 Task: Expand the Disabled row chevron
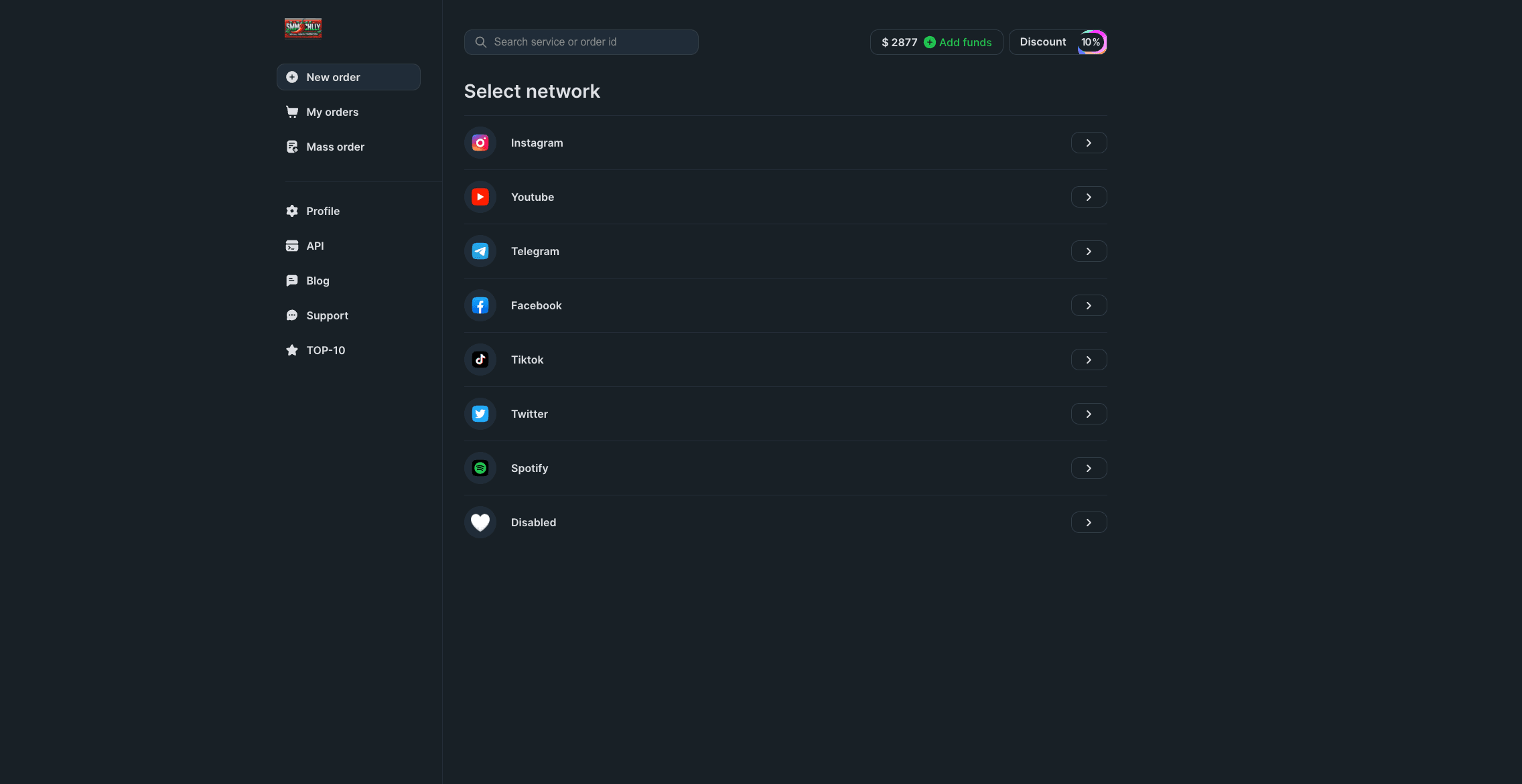1089,522
